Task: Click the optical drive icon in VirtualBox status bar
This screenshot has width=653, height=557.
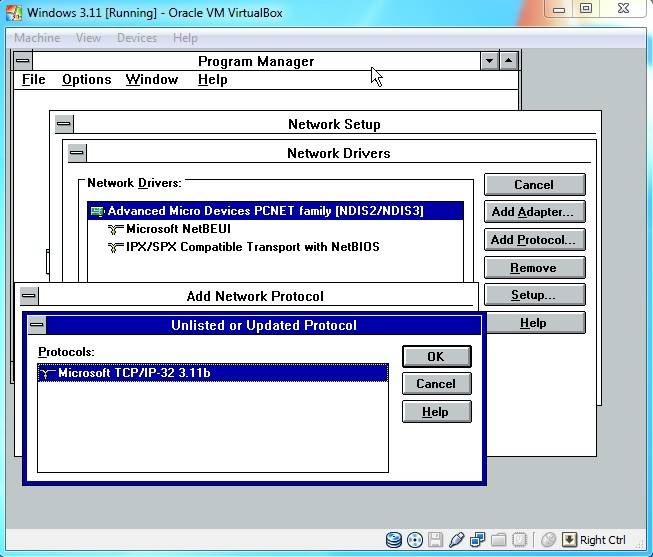Action: coord(415,541)
